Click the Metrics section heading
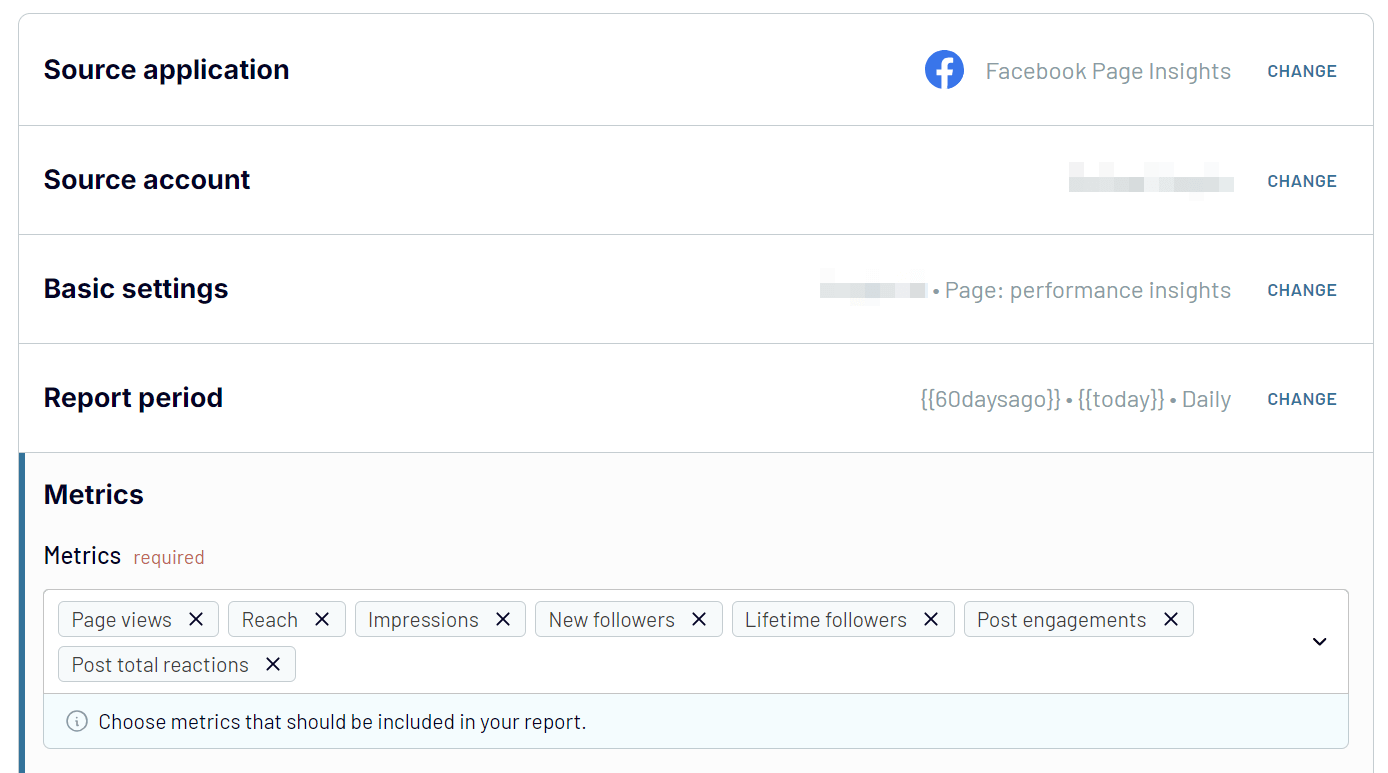Viewport: 1388px width, 773px height. tap(94, 495)
